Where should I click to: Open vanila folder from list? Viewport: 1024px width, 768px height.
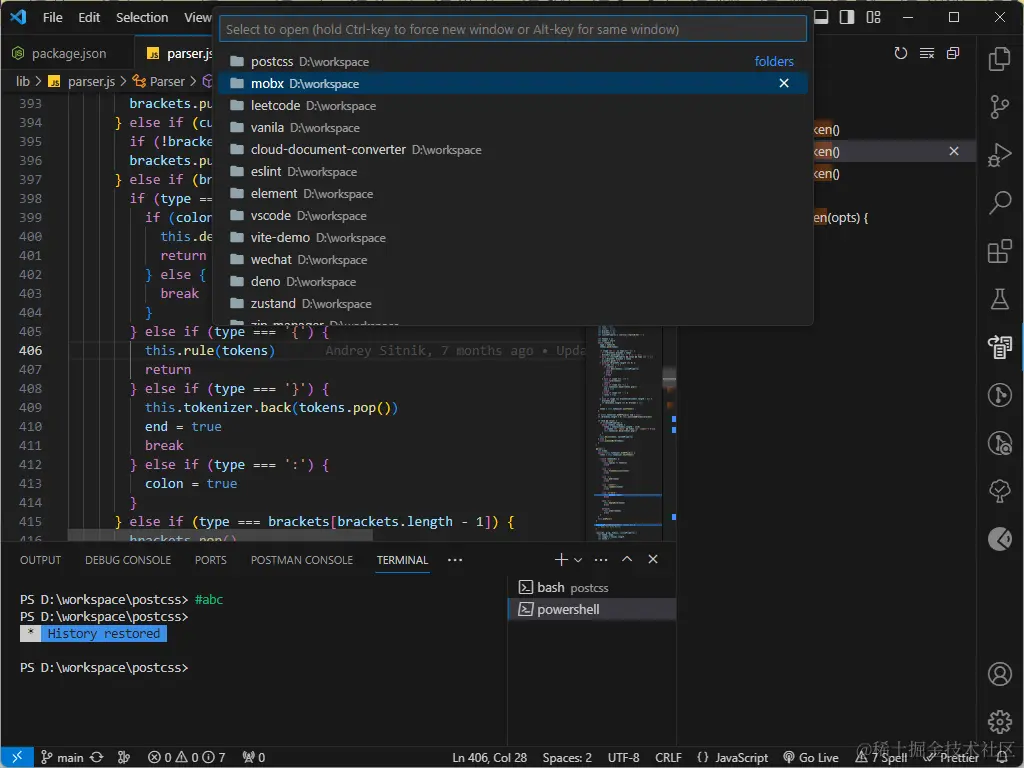513,127
